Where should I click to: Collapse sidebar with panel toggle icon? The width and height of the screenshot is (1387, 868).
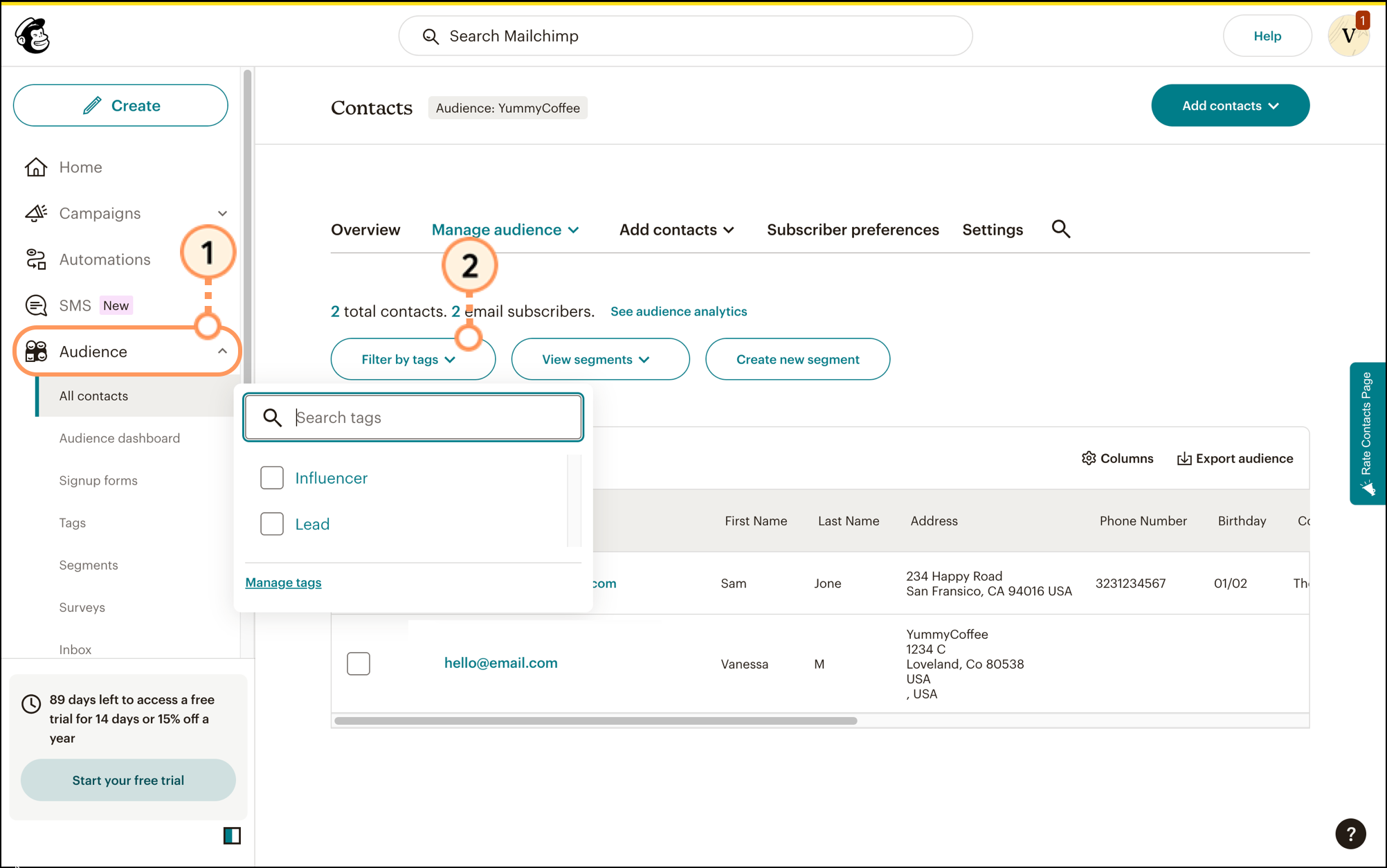(x=232, y=835)
